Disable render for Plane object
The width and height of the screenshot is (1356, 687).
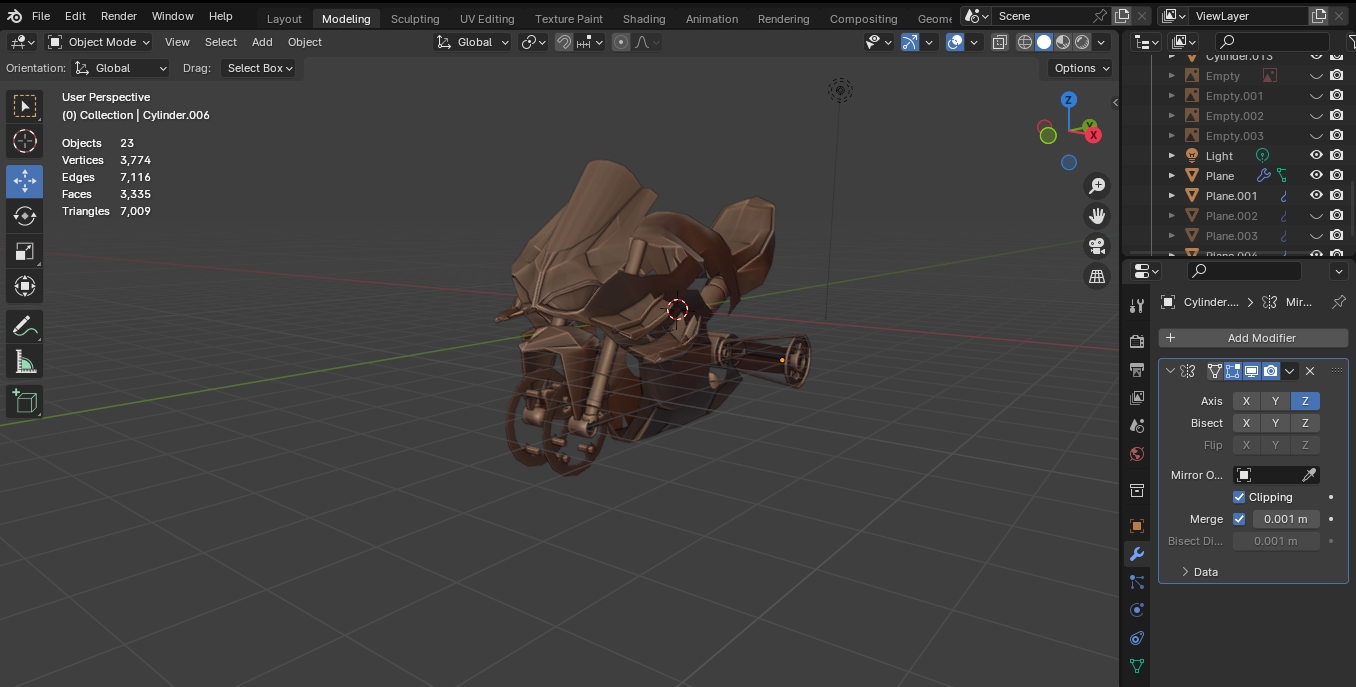click(x=1336, y=175)
